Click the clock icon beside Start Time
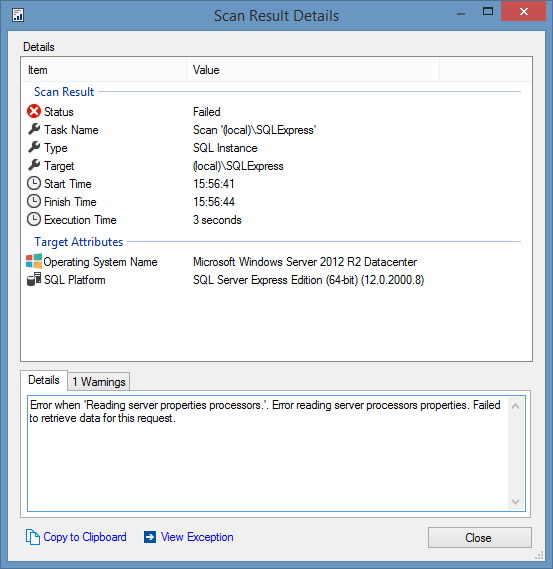553x569 pixels. pyautogui.click(x=34, y=183)
